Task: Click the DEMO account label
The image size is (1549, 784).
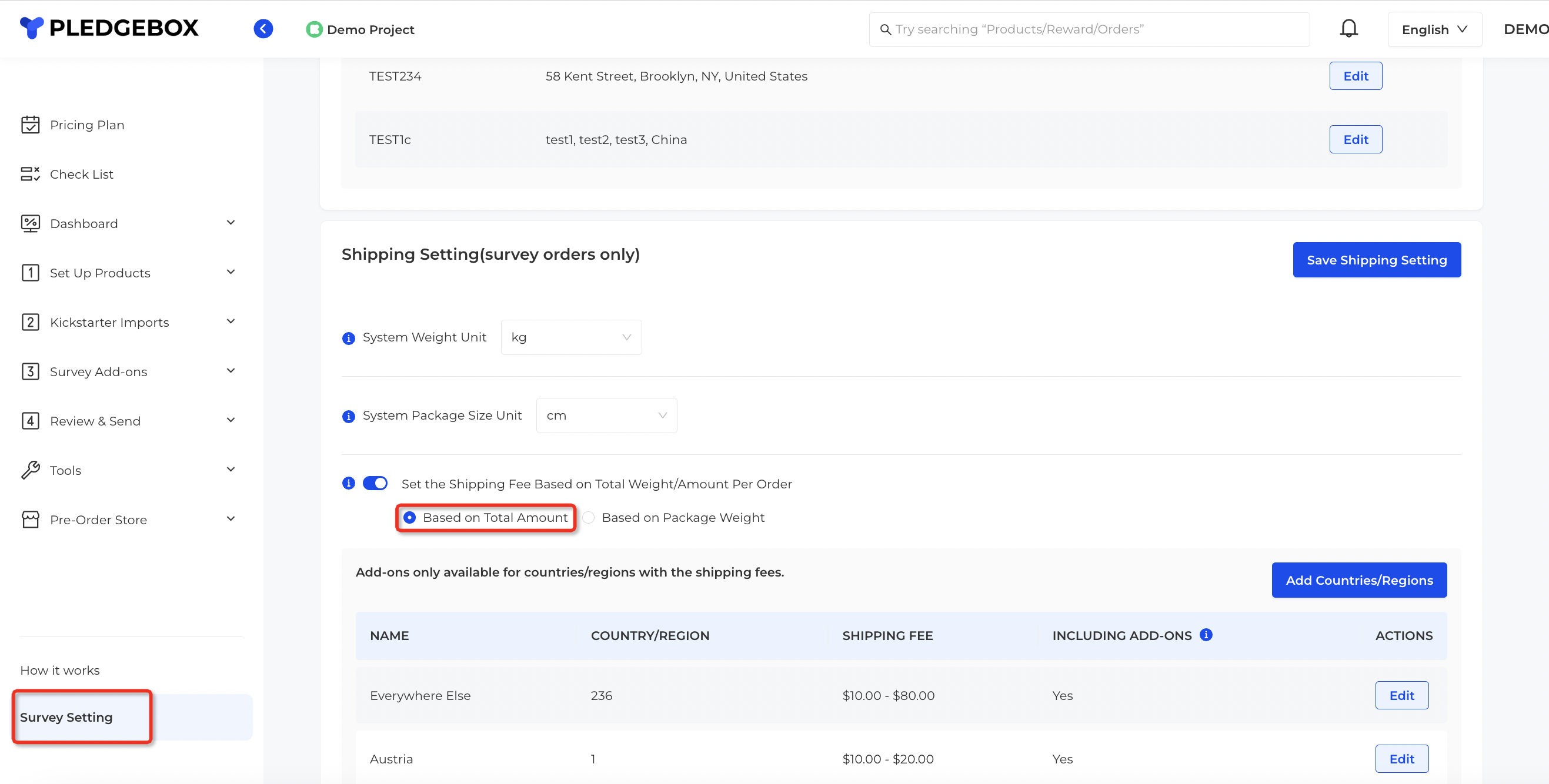Action: pos(1525,29)
